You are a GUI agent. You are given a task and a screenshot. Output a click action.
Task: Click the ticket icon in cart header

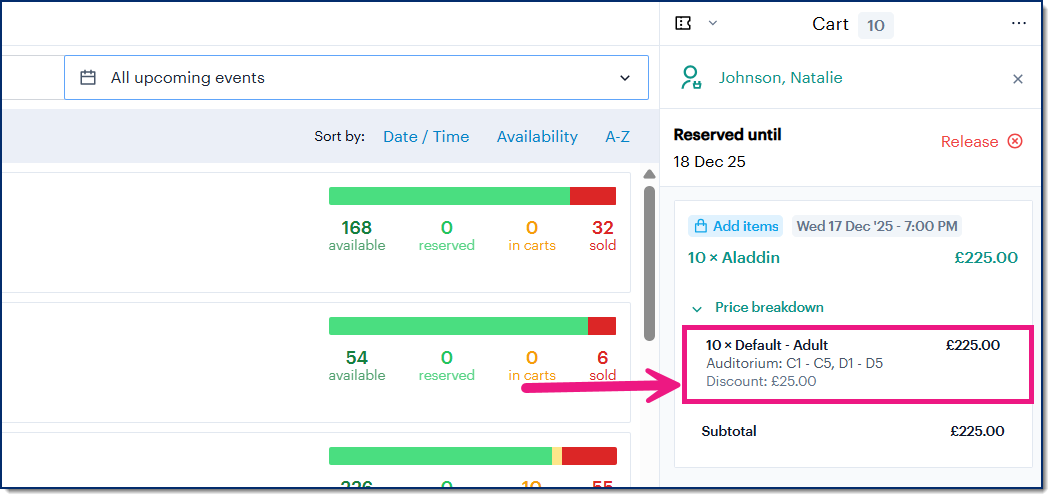(683, 24)
